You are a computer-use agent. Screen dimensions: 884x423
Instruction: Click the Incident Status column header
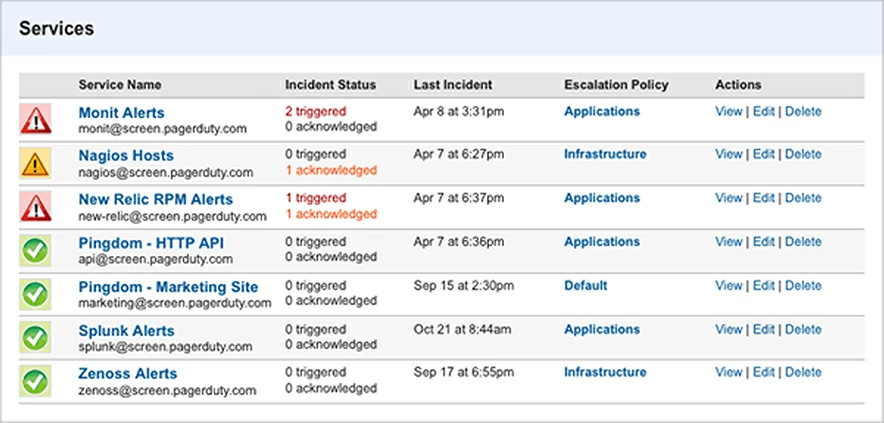[330, 85]
